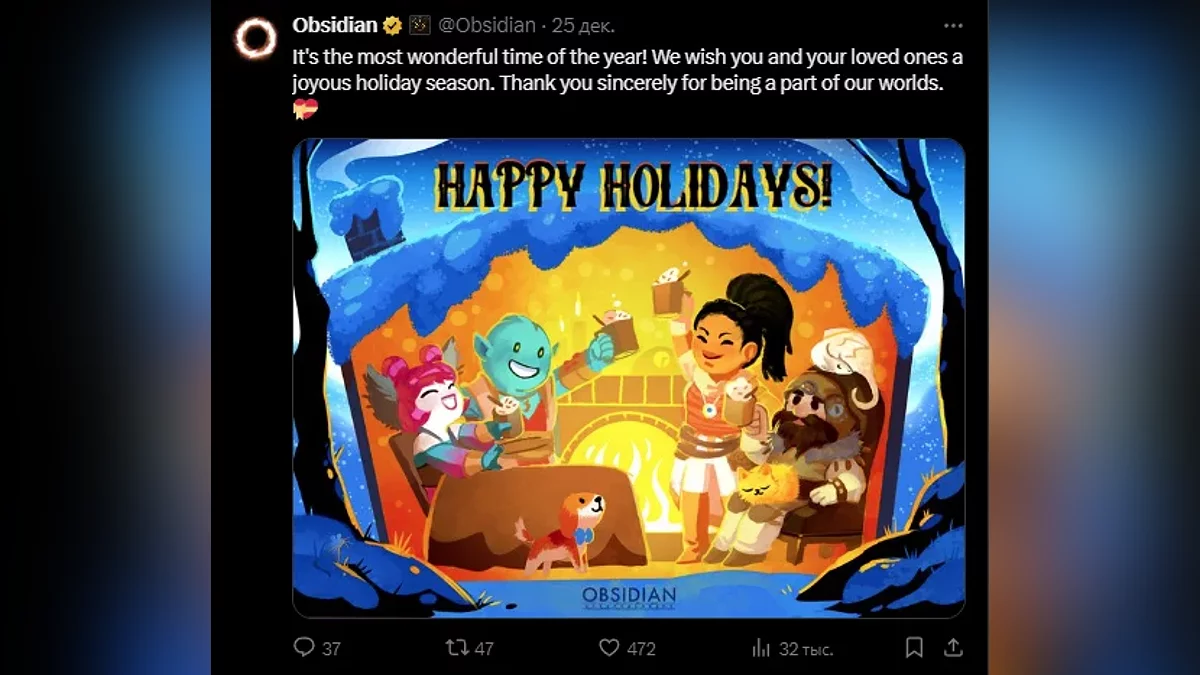Click the tweet text about joyous holiday season
This screenshot has height=675, width=1200.
point(628,71)
